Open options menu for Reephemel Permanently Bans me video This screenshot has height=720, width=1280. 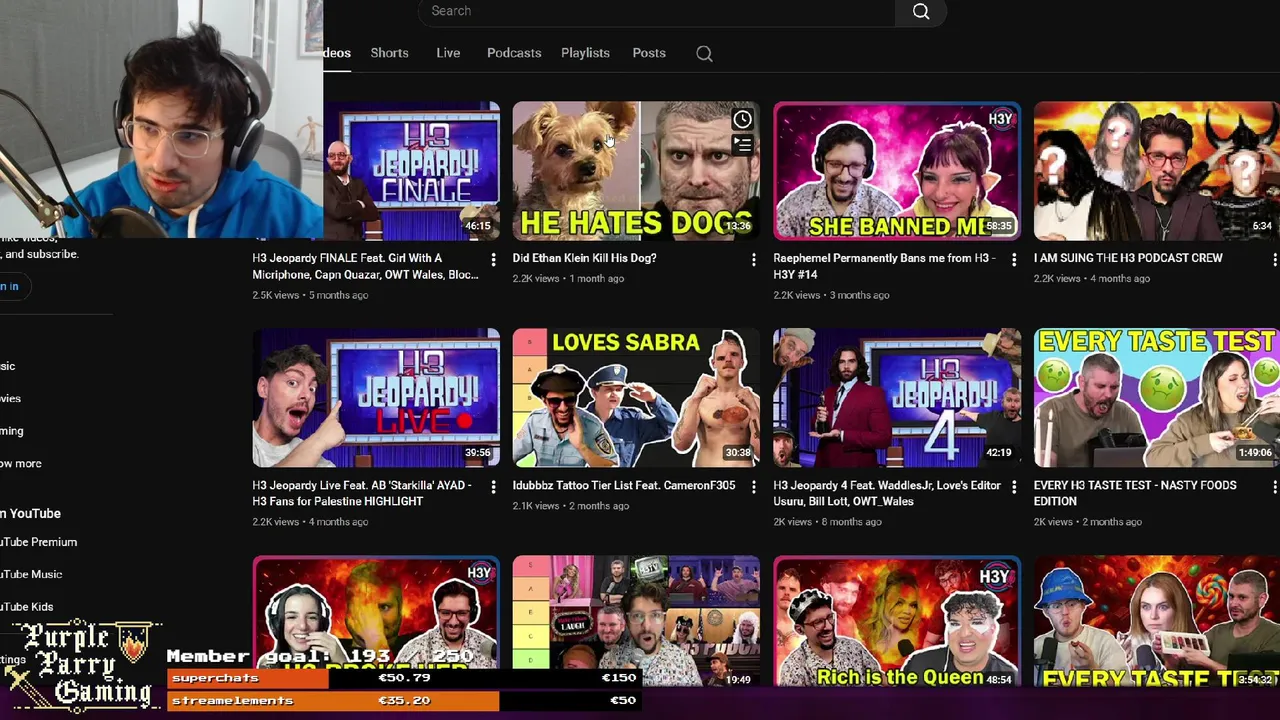point(1014,260)
